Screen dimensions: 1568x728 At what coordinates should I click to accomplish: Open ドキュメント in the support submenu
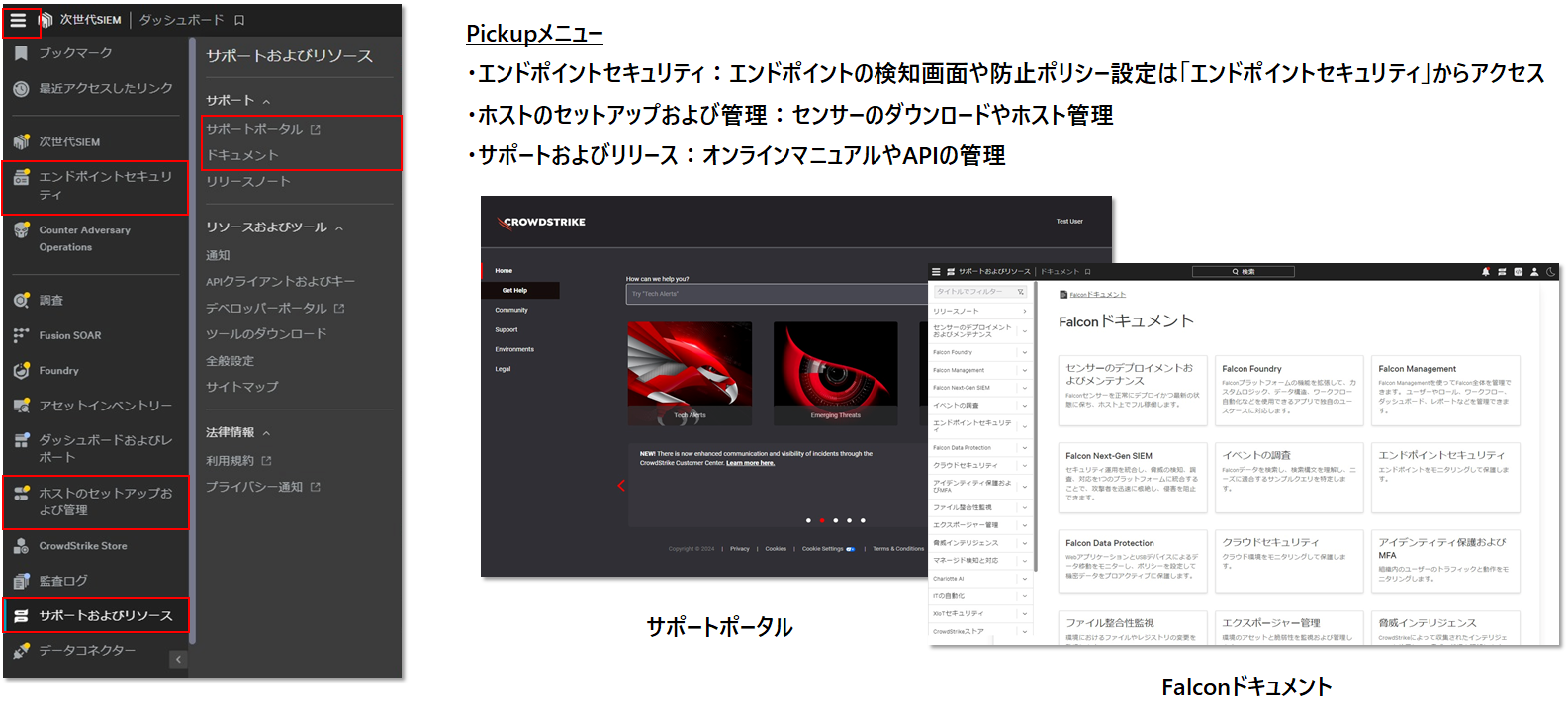tap(242, 155)
